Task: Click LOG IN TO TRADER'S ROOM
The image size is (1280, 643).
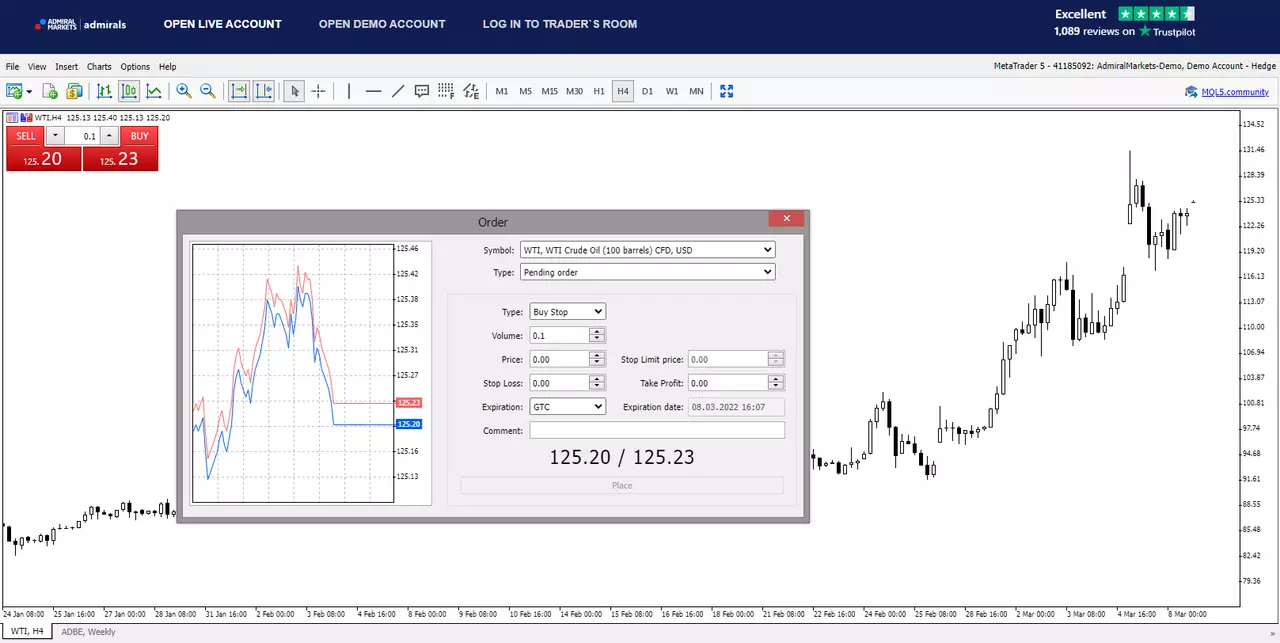Action: [560, 24]
